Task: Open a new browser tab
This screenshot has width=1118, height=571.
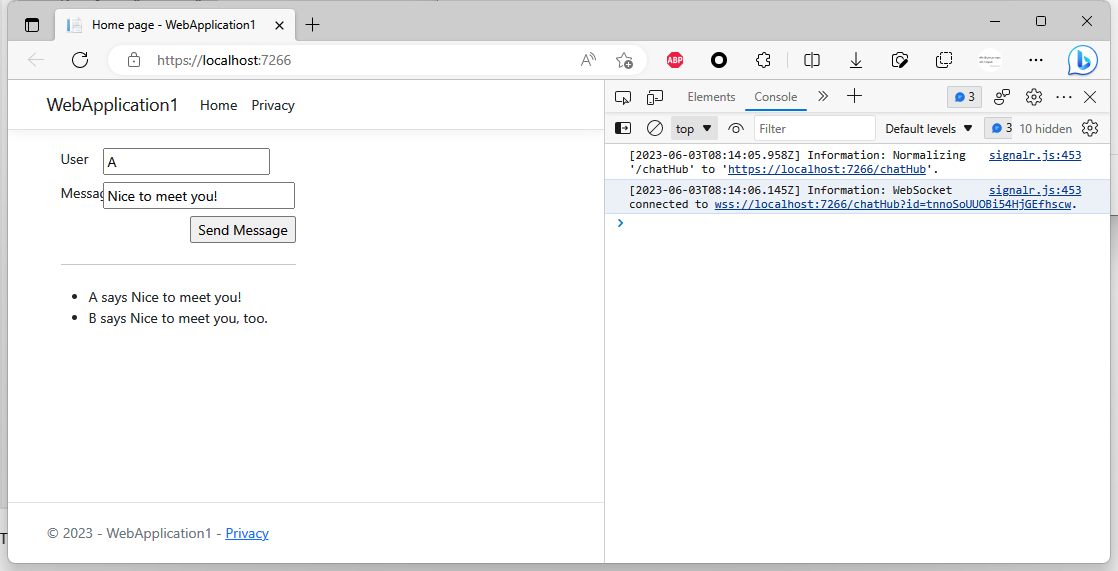Action: (312, 25)
